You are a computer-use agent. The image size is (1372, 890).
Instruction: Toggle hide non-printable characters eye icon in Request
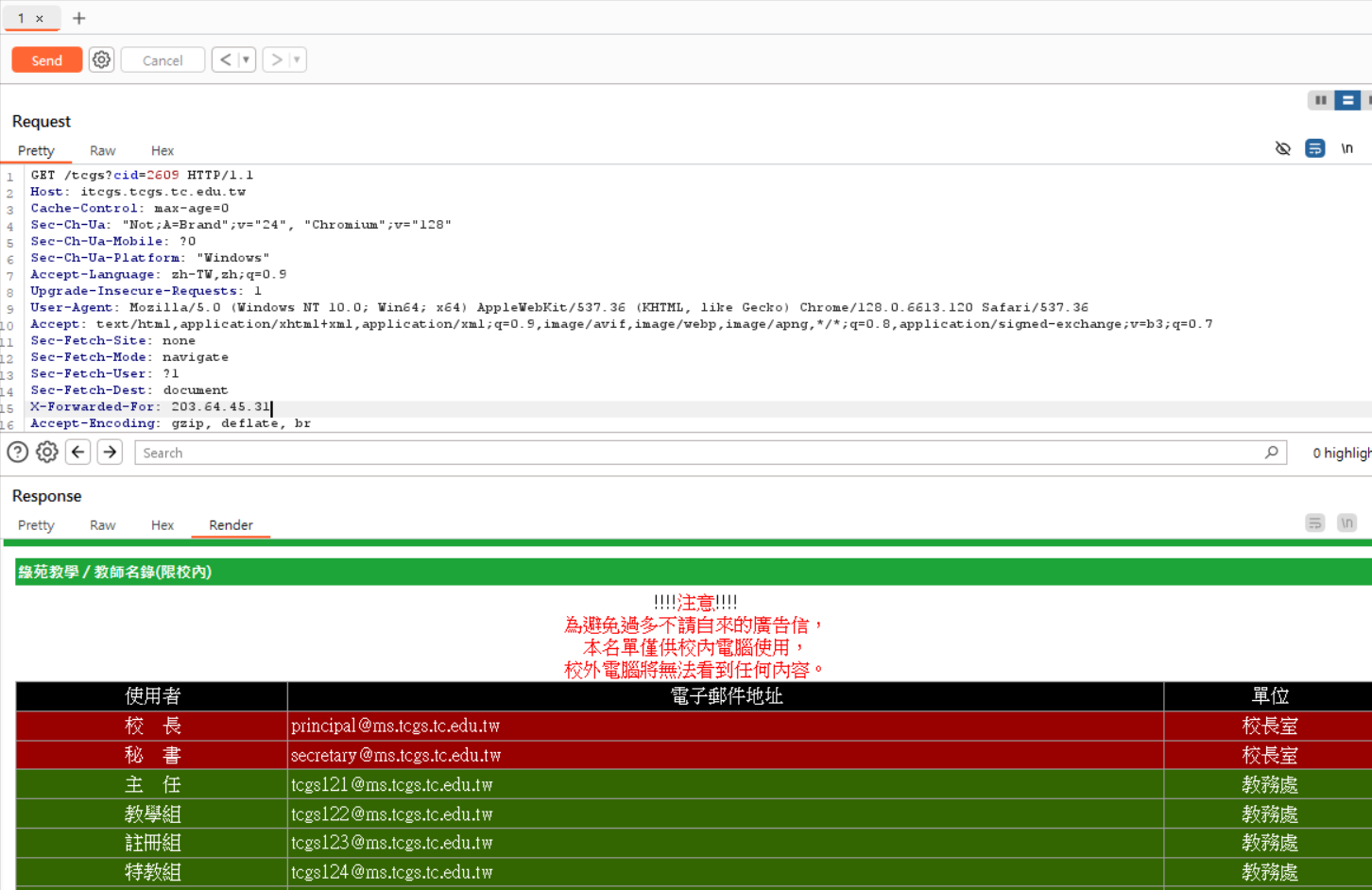[1283, 148]
